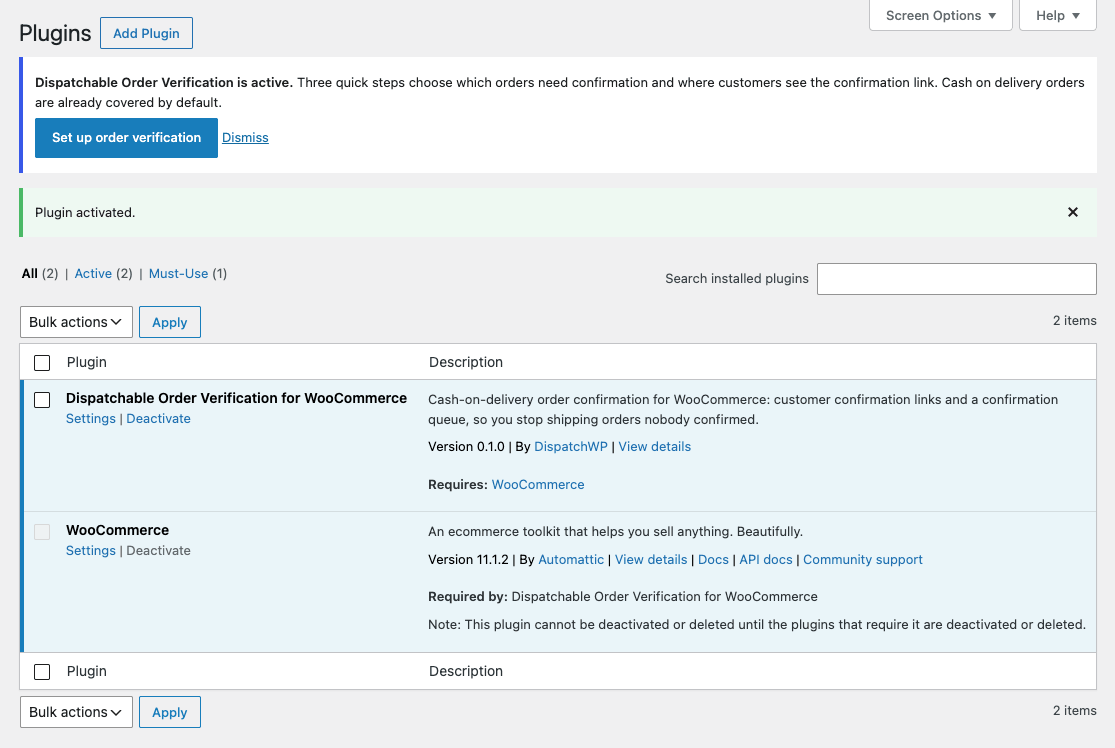View details of WooCommerce plugin
This screenshot has width=1115, height=748.
tap(651, 560)
